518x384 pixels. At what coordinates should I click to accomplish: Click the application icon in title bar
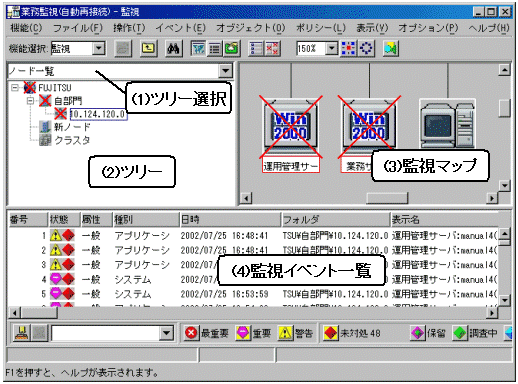coord(14,12)
